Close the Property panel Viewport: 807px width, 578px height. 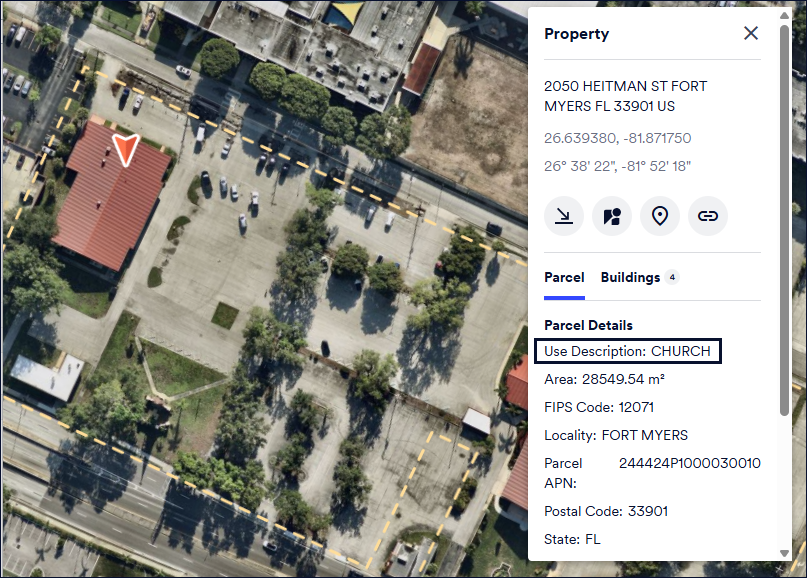pyautogui.click(x=751, y=33)
